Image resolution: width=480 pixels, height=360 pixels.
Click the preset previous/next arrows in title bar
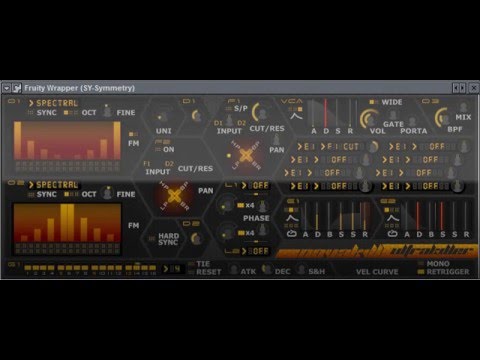[459, 88]
